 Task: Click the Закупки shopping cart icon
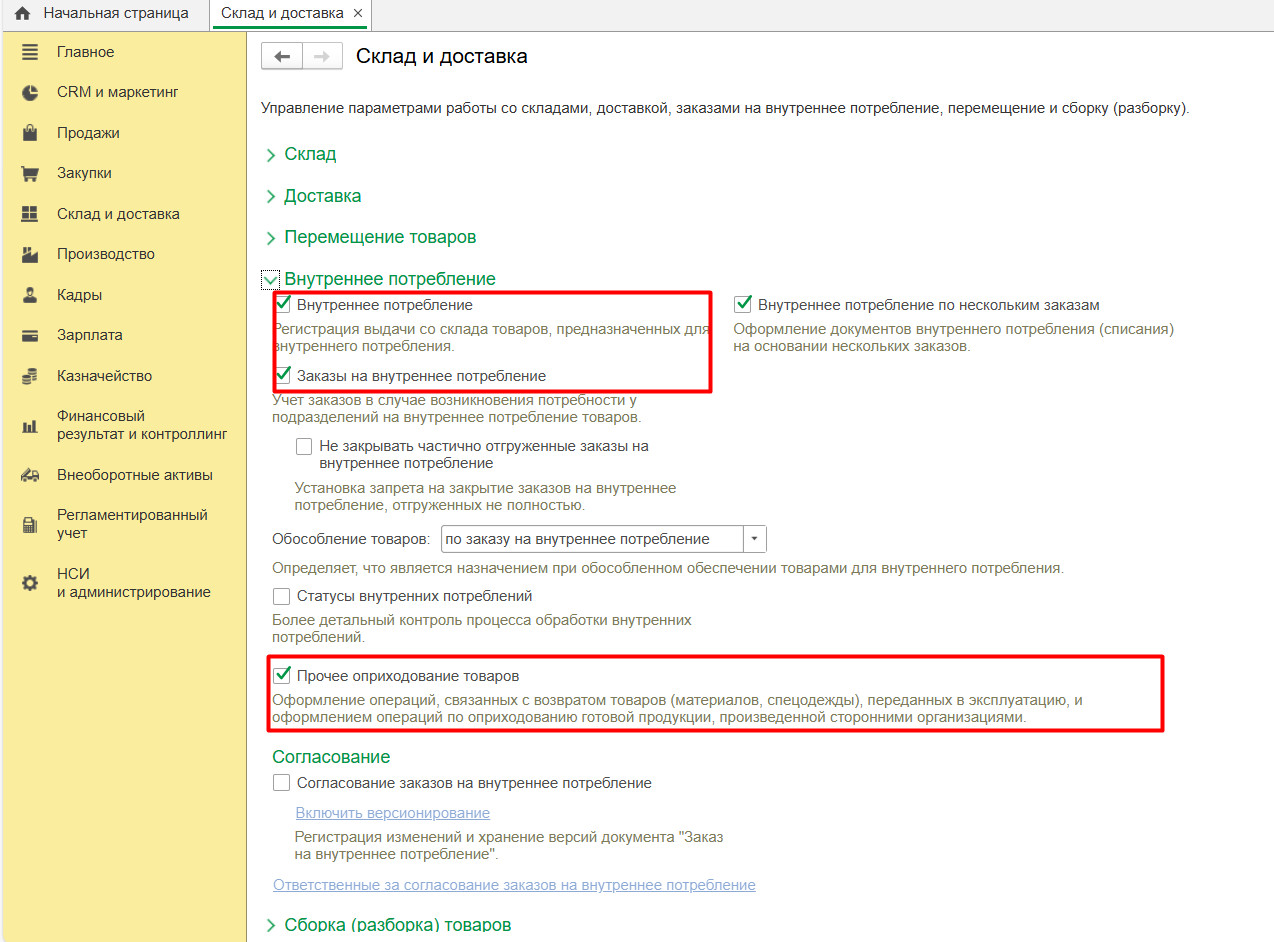click(x=30, y=173)
